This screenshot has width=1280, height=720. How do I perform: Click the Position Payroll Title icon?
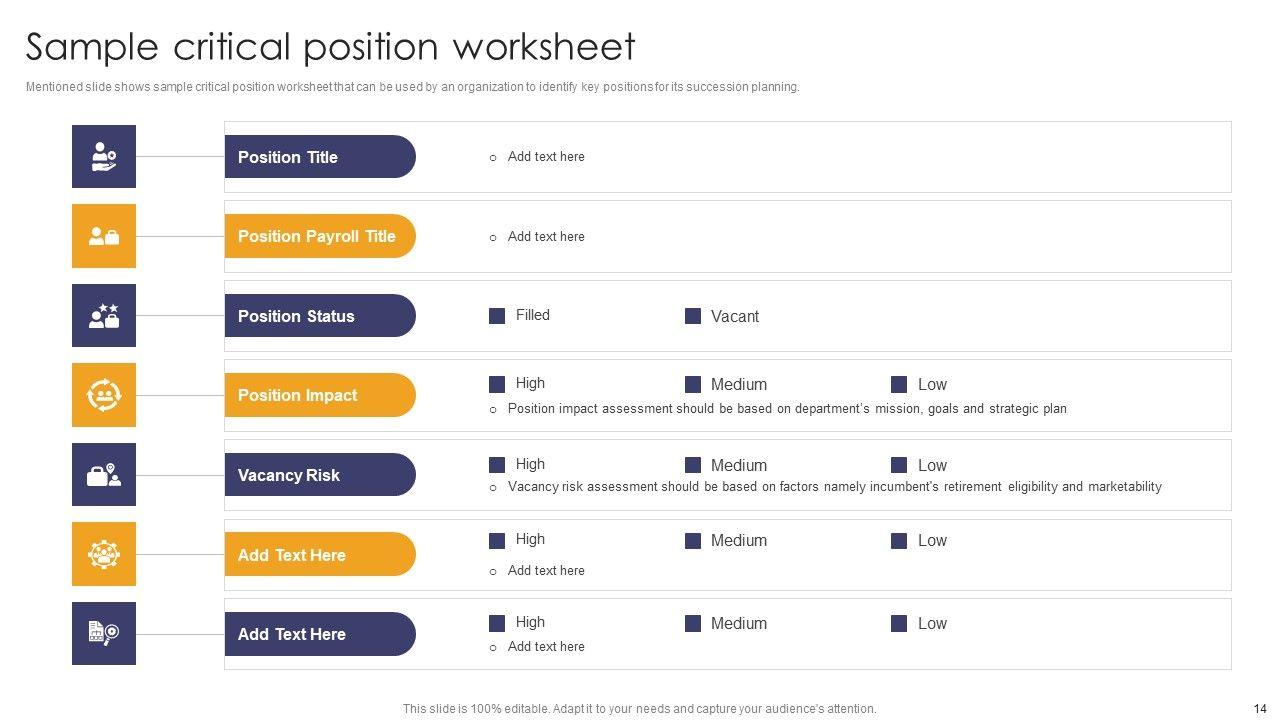[x=104, y=236]
